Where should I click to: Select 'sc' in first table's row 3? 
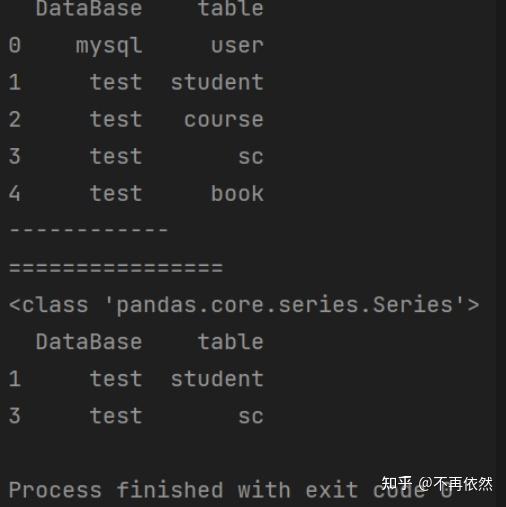(x=251, y=157)
